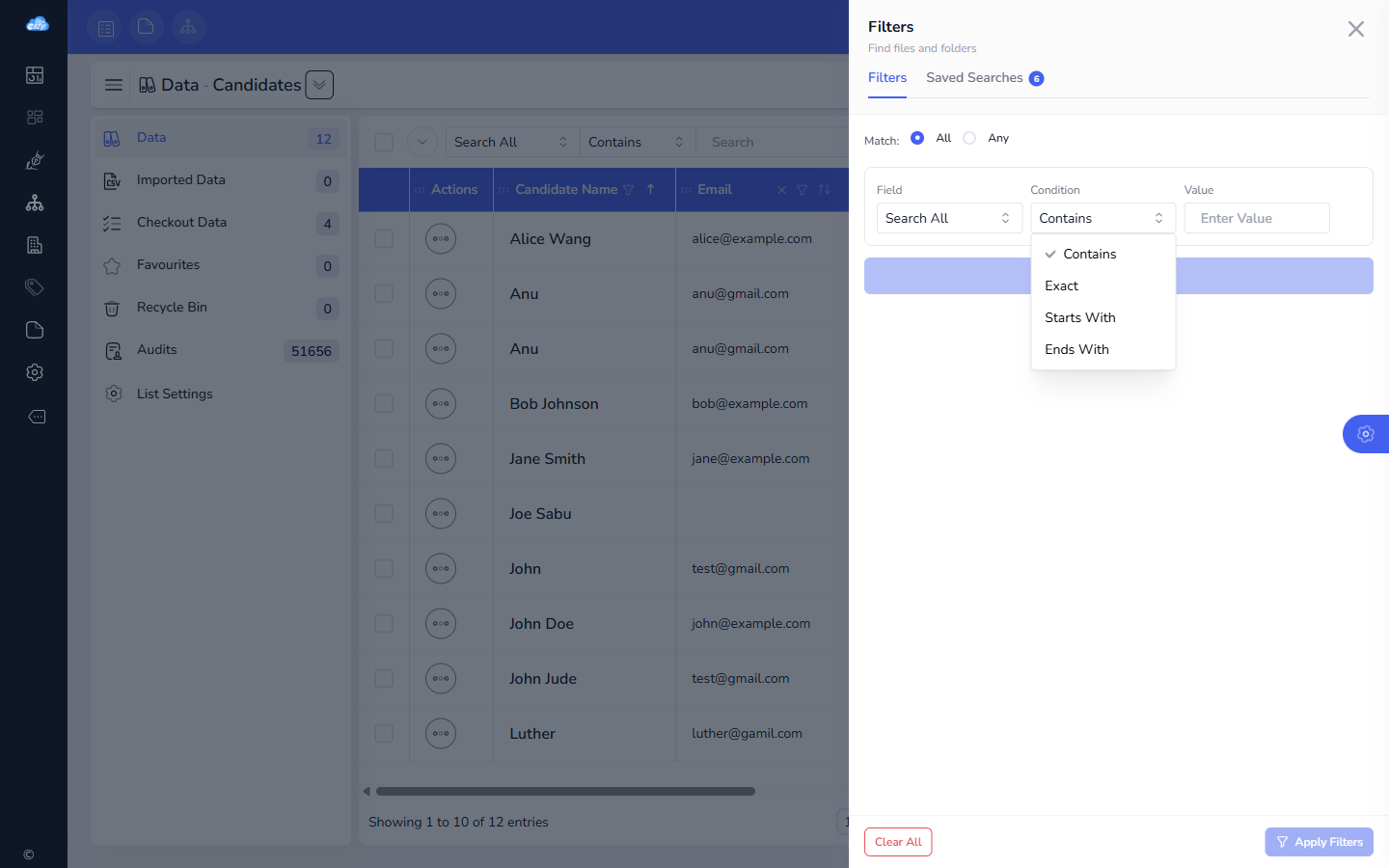
Task: Click the toolbar Search text field
Action: 772,142
